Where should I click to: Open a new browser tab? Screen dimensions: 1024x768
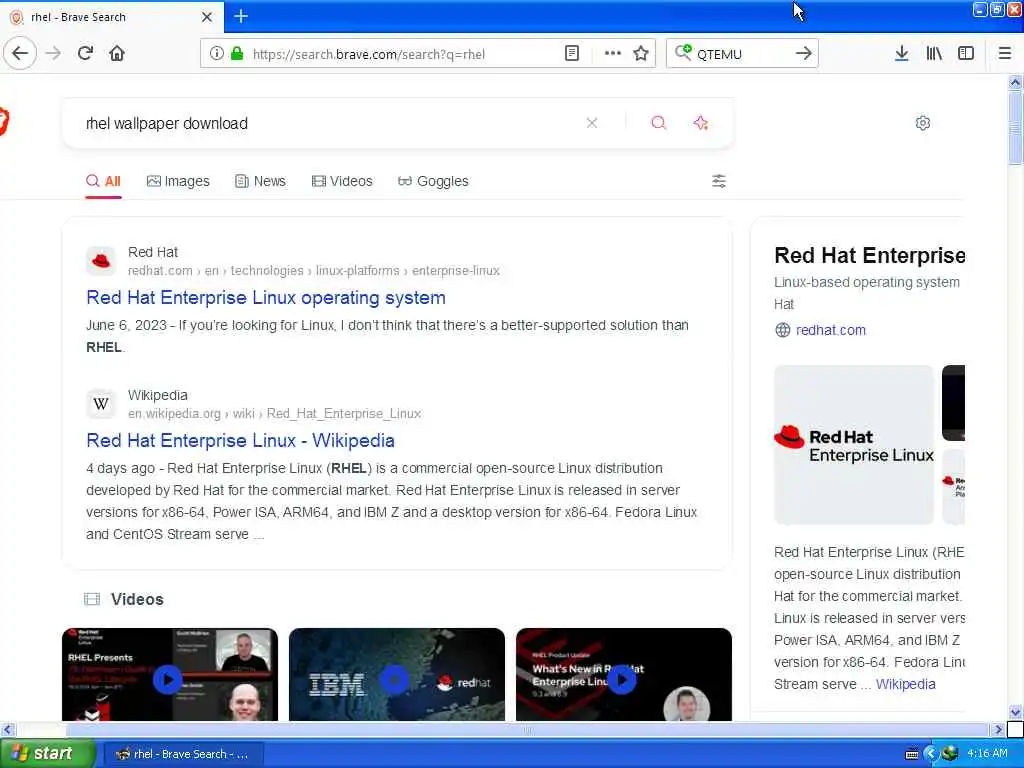click(241, 16)
